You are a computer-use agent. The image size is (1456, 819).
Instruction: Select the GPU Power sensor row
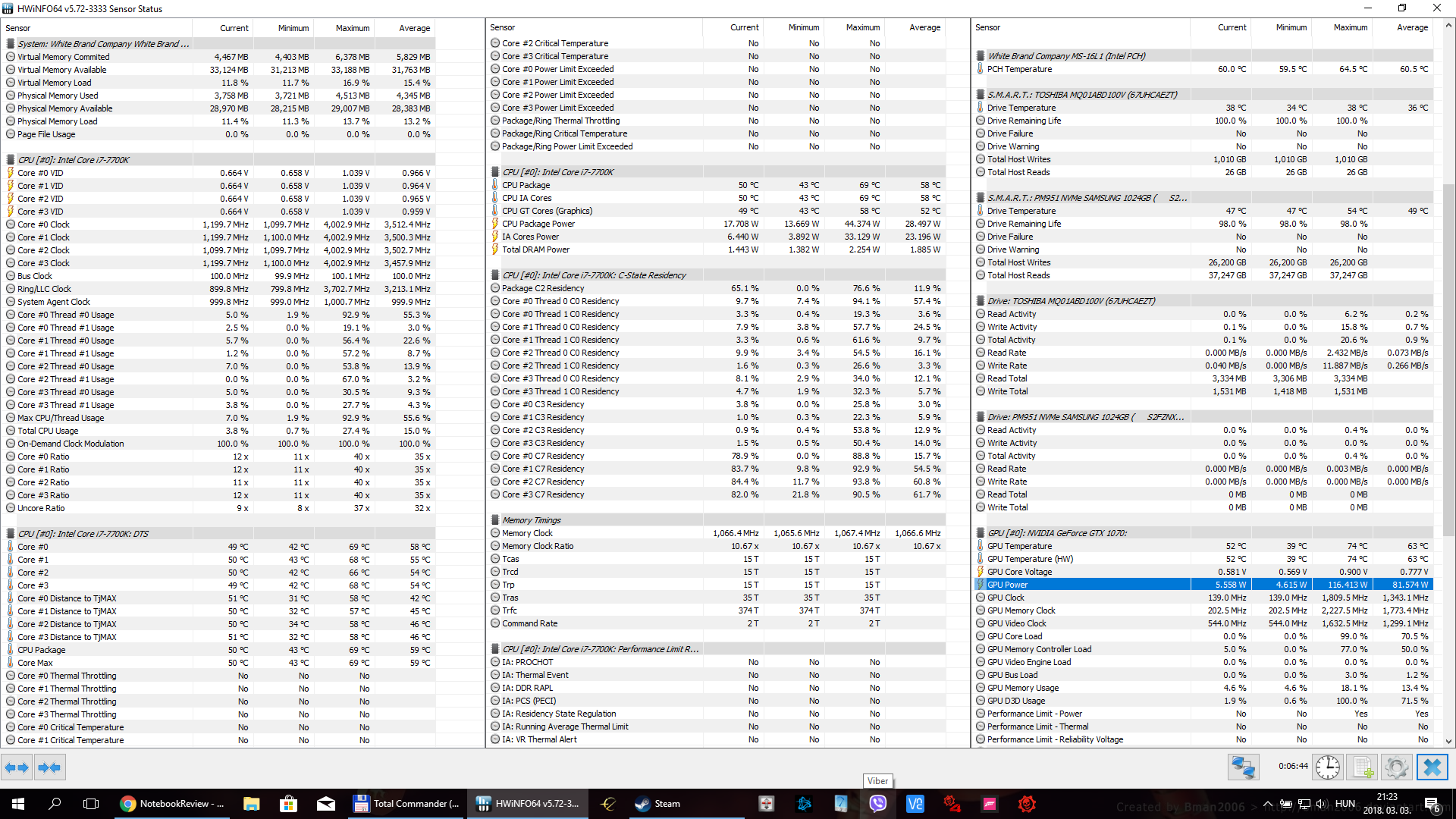[x=1203, y=585]
